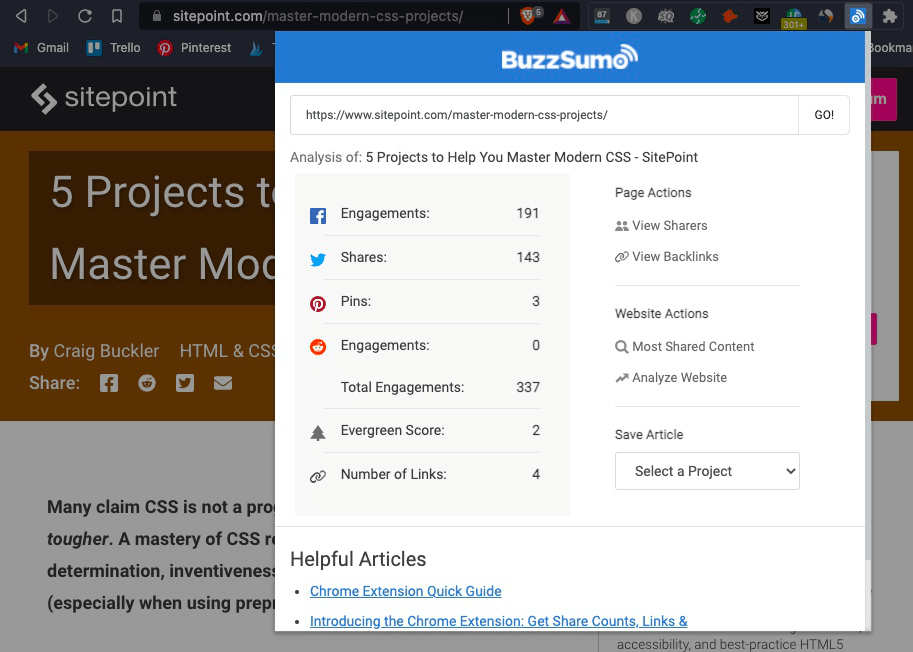Open the orange fox extension icon
This screenshot has height=652, width=913.
pos(730,16)
